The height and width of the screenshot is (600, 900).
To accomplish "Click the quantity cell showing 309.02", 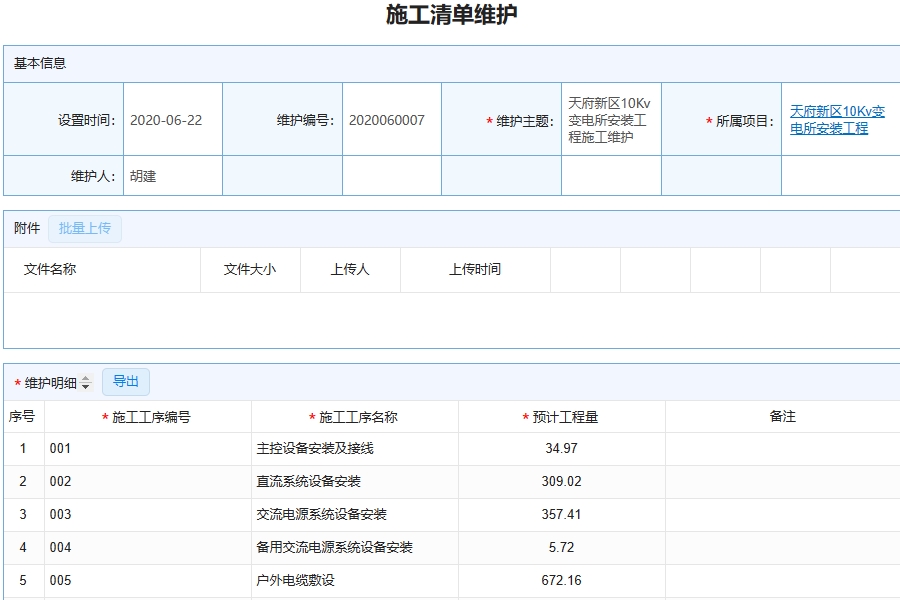I will pyautogui.click(x=561, y=481).
